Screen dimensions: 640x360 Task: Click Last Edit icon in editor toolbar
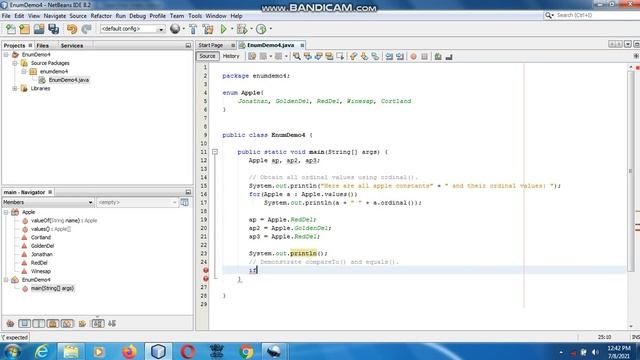click(252, 56)
